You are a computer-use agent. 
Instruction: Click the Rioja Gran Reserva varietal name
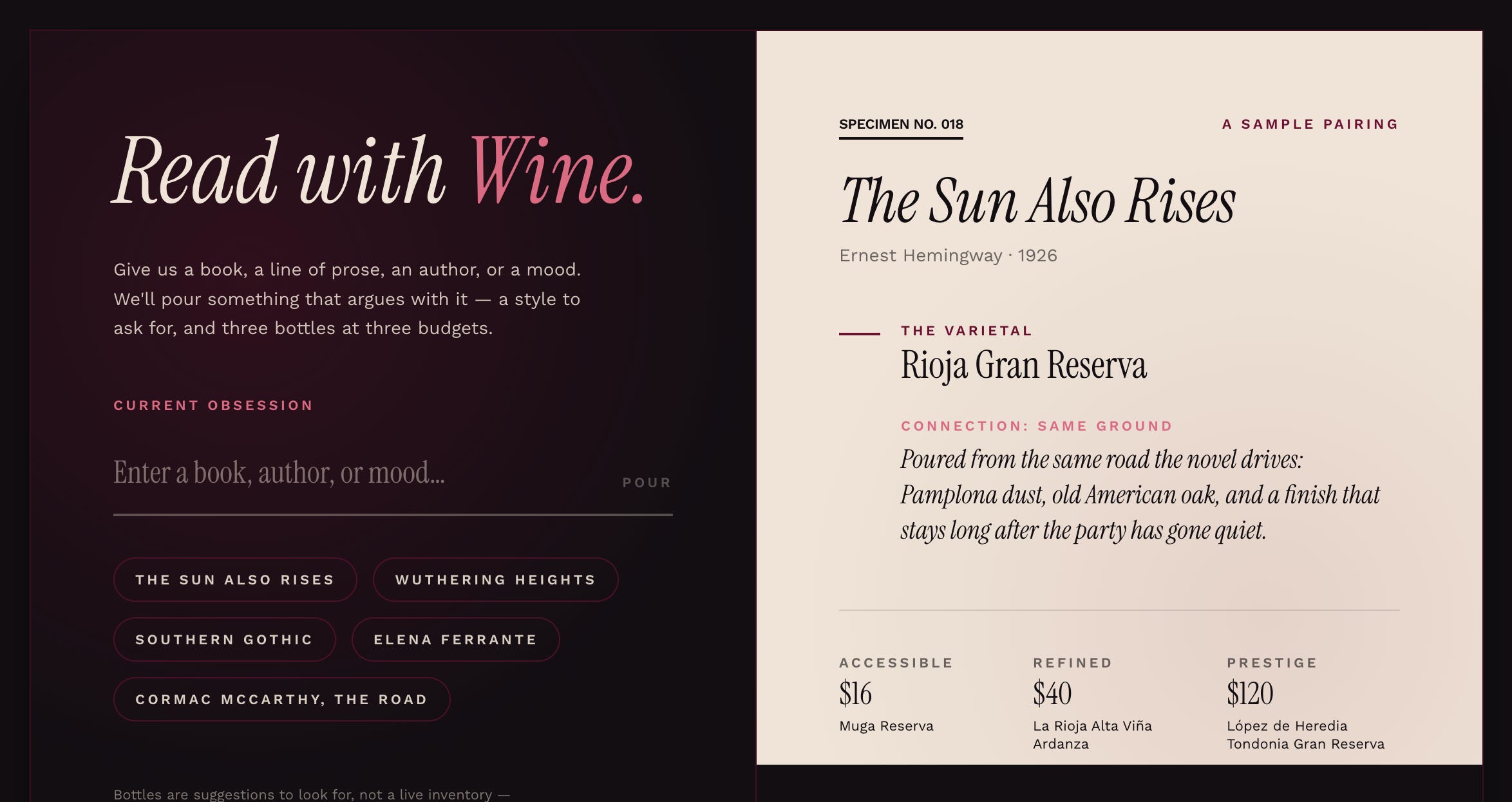(x=1023, y=366)
